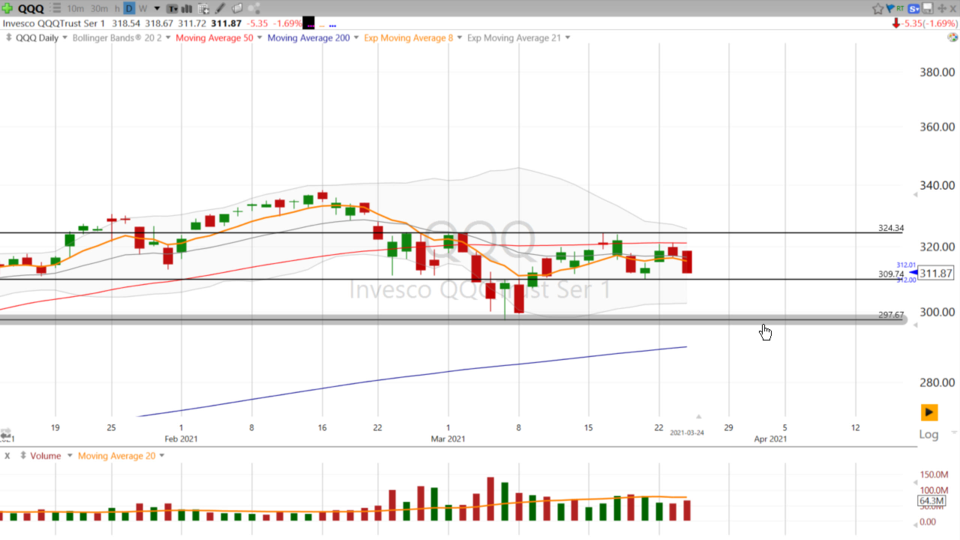Close the Volume pane with X
960x540 pixels.
point(7,456)
